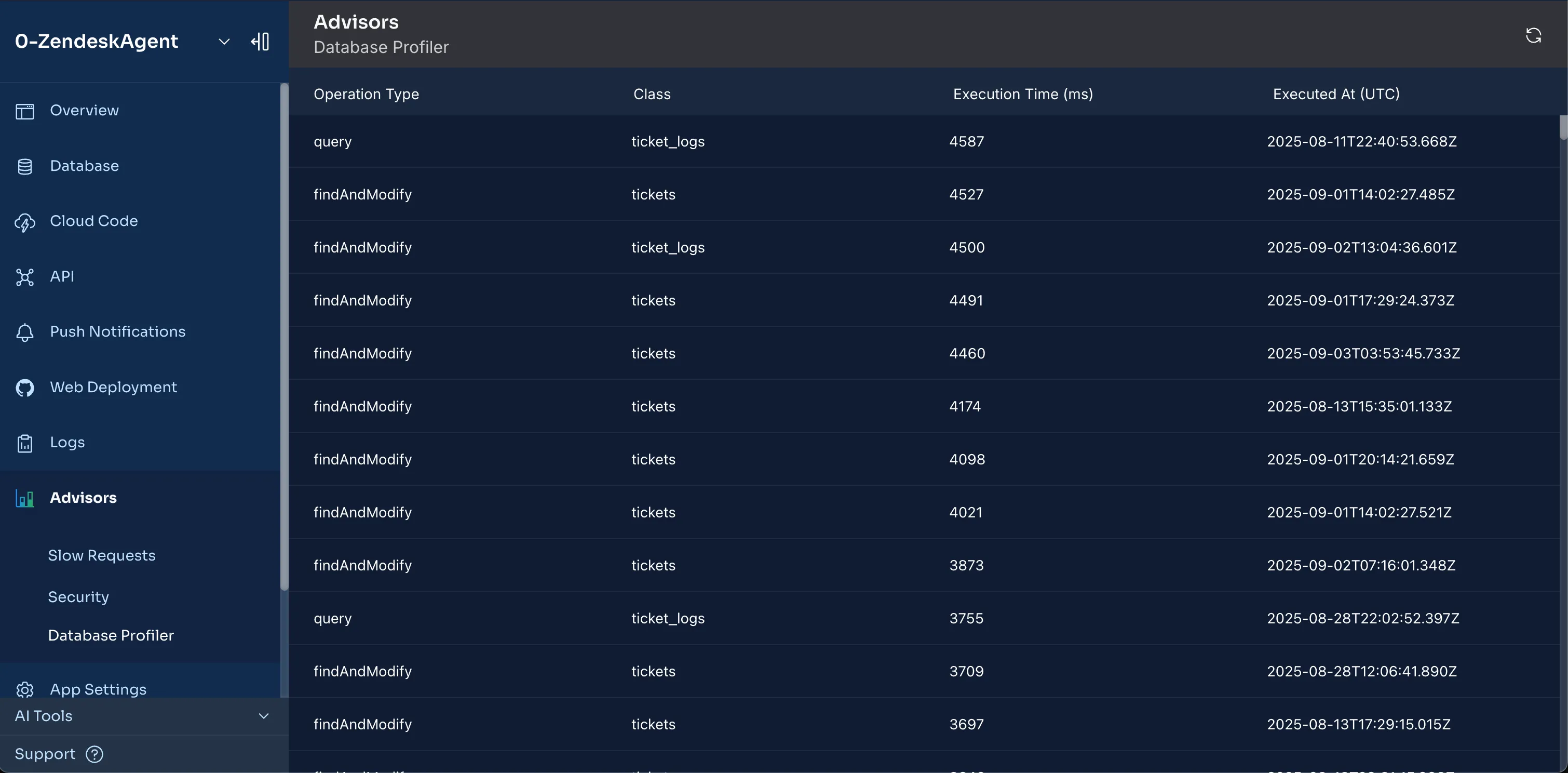The width and height of the screenshot is (1568, 773).
Task: Go to the Cloud Code section
Action: pyautogui.click(x=94, y=221)
